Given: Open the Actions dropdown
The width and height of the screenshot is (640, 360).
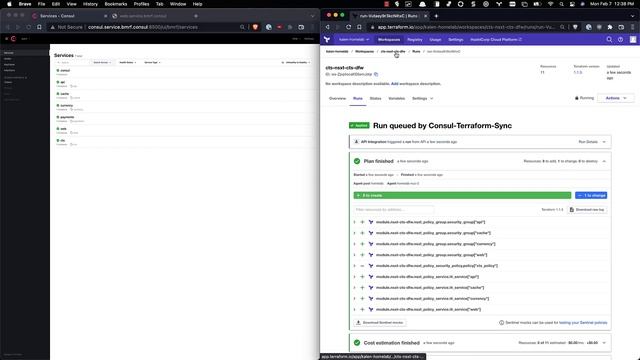Looking at the screenshot, I should (616, 98).
